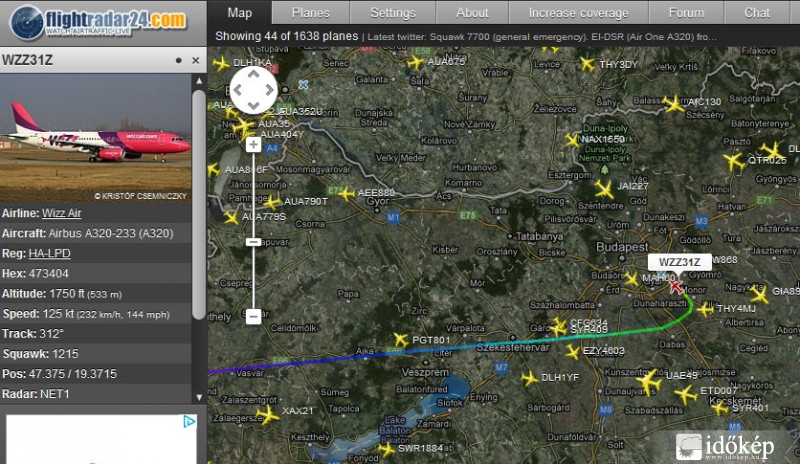Close the WZZ31Z info panel
800x464 pixels.
click(195, 60)
